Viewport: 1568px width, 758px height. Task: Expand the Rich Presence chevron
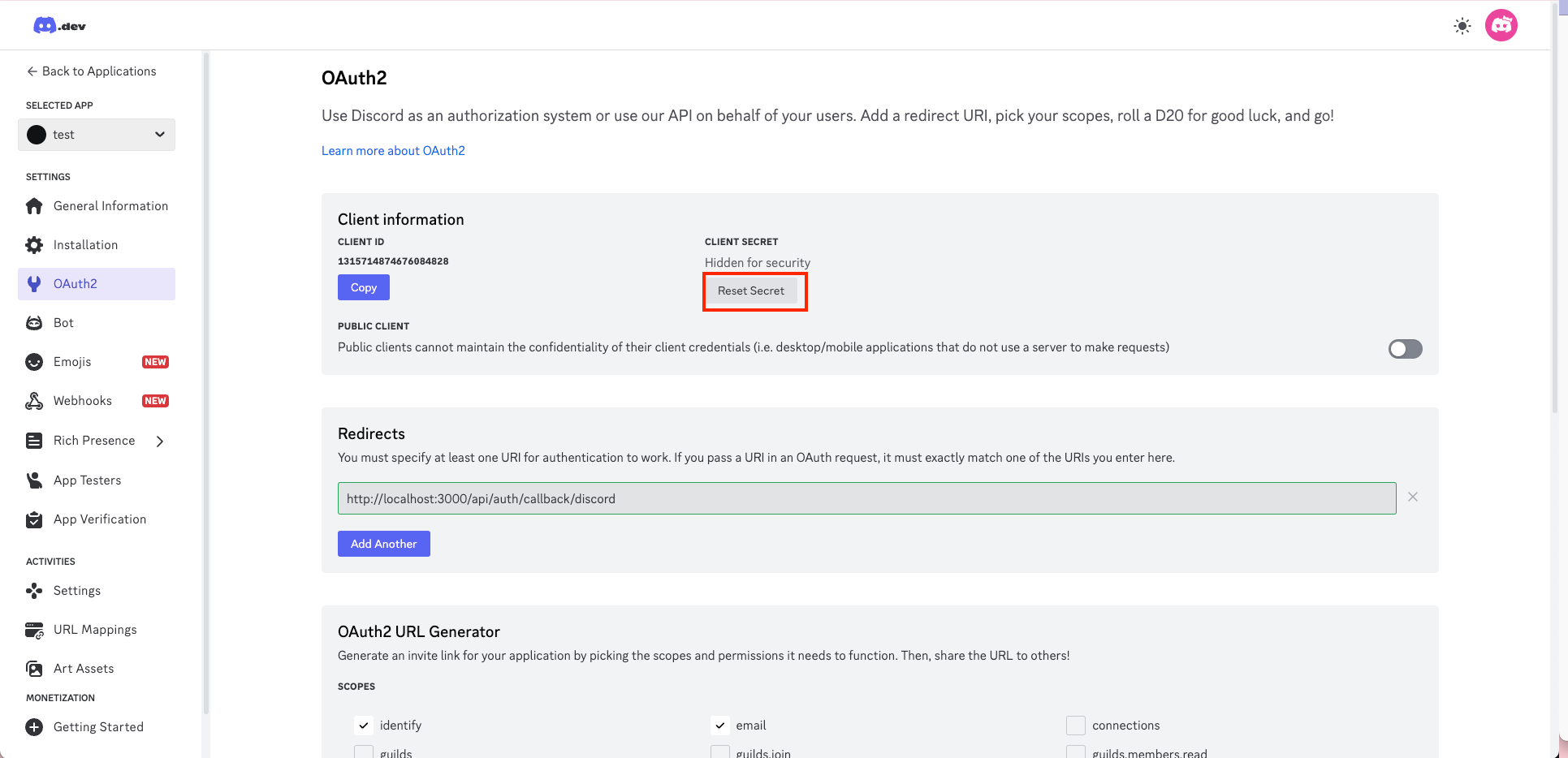pos(160,441)
